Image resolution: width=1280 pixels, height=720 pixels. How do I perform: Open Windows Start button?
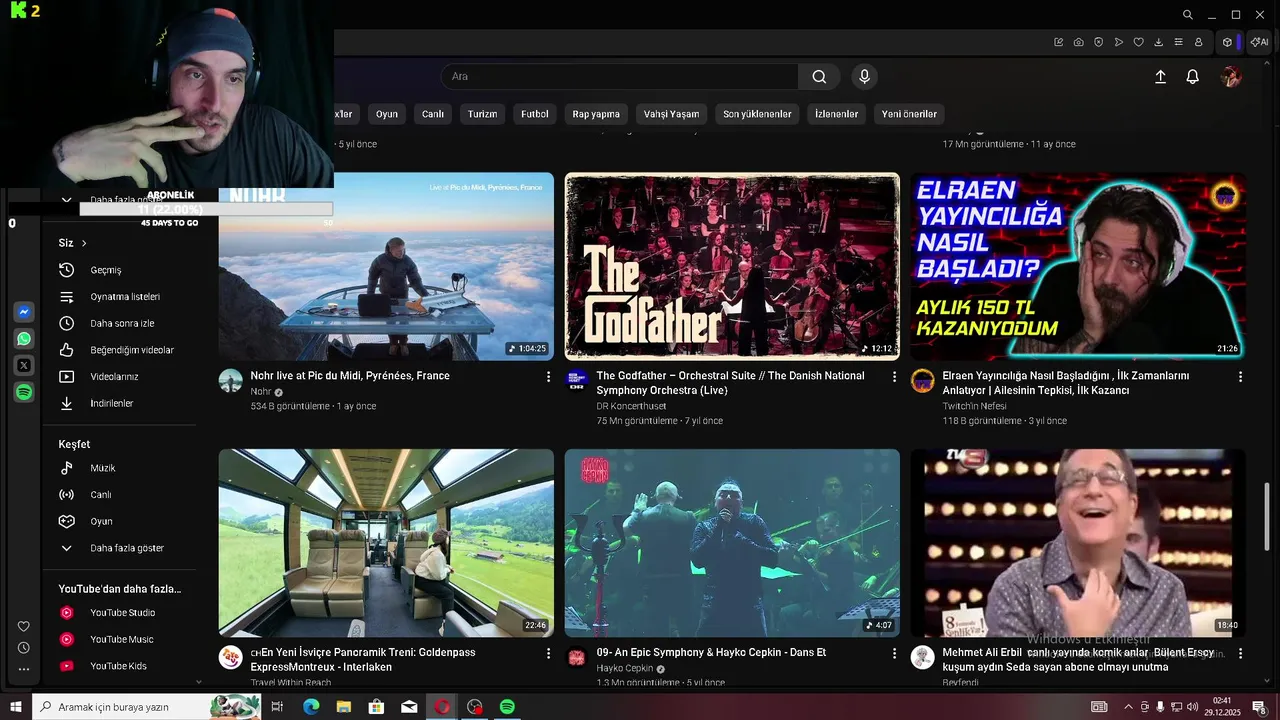click(x=16, y=707)
